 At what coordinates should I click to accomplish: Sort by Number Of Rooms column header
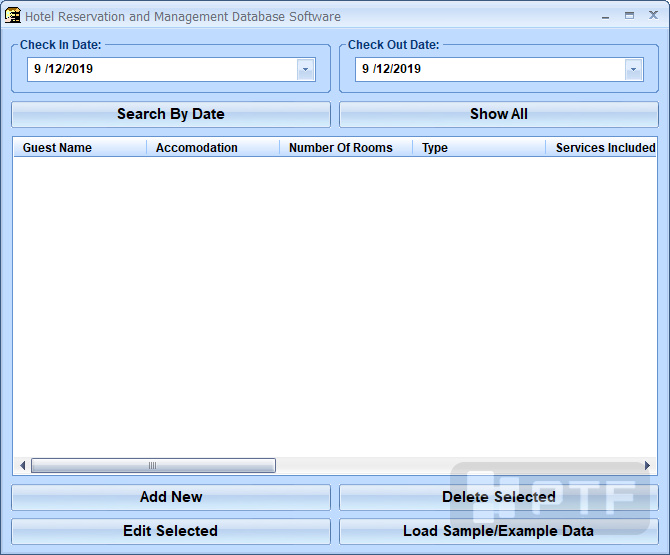pos(346,147)
